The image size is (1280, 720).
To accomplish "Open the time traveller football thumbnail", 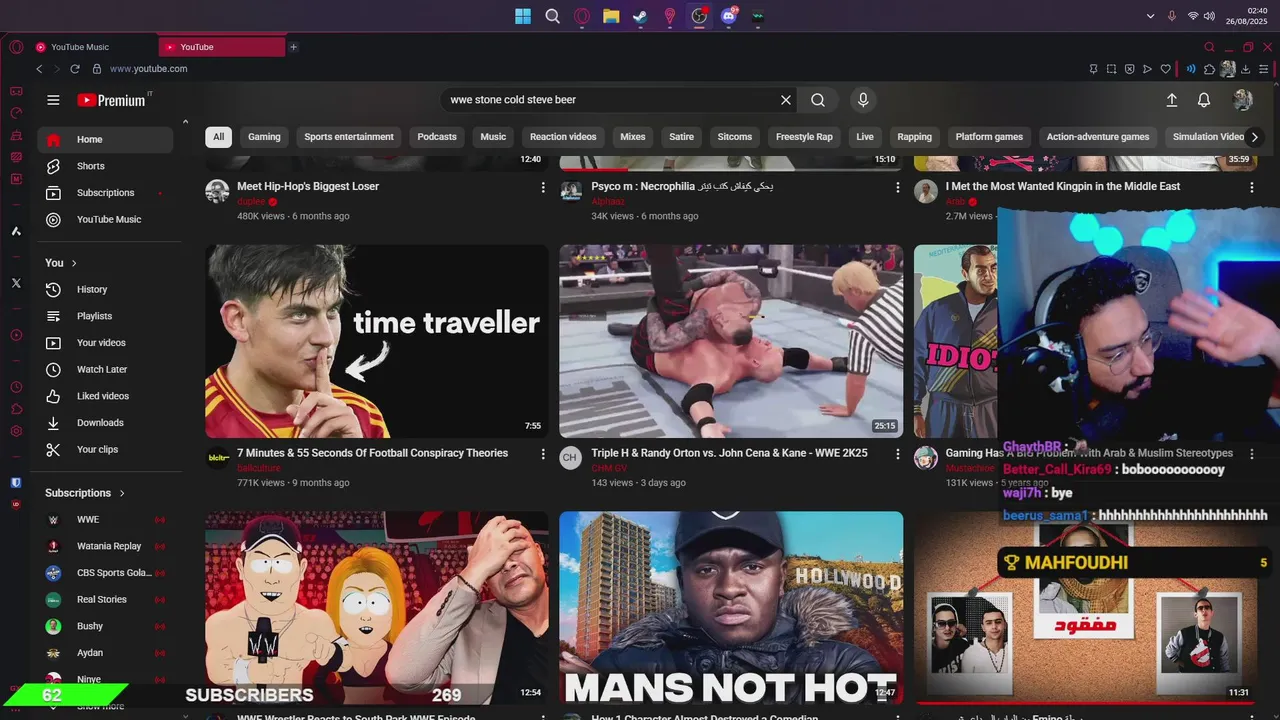I will click(377, 341).
